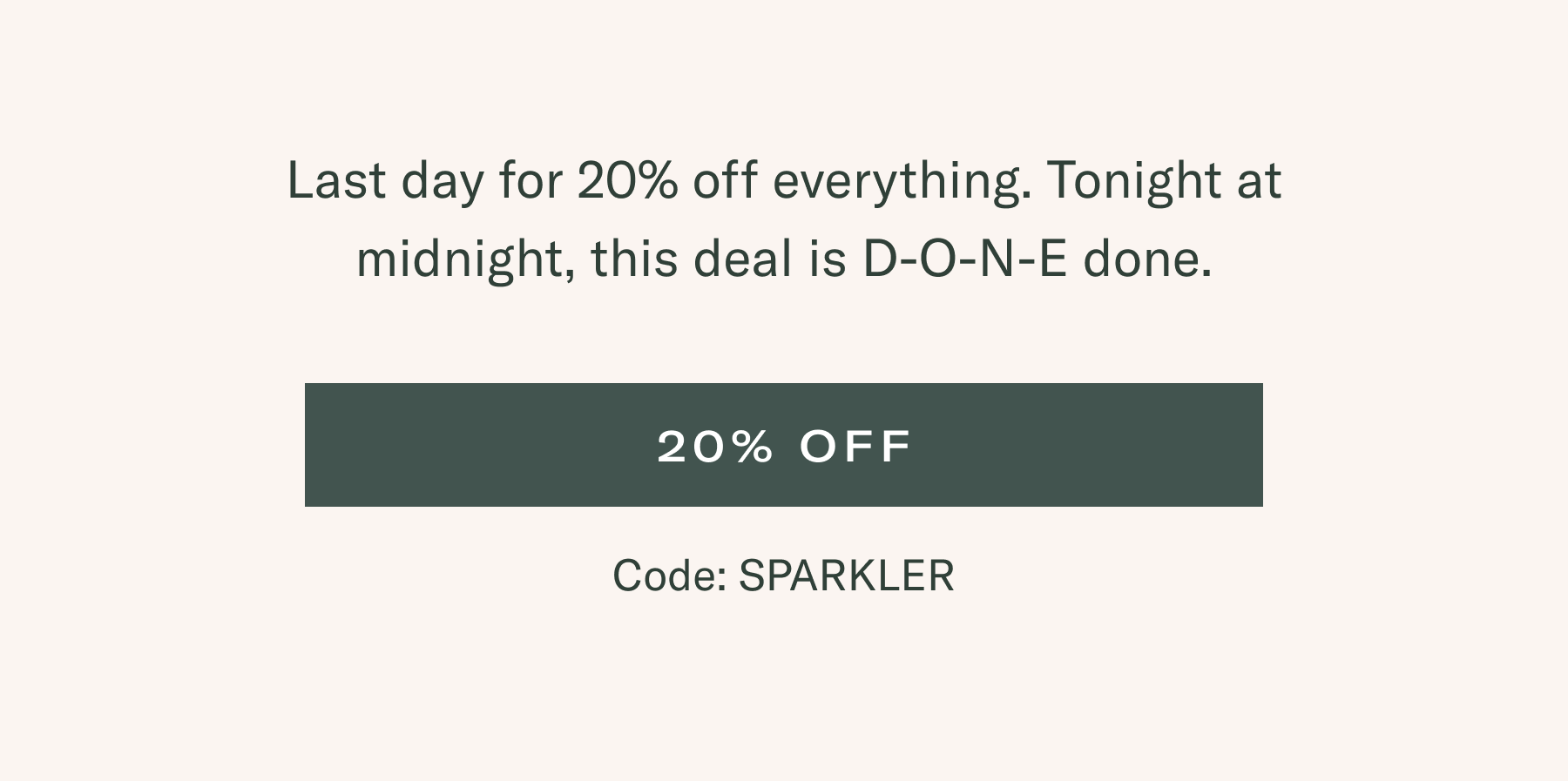Click '20%' in the headline sentence
This screenshot has width=1568, height=781.
(x=627, y=181)
